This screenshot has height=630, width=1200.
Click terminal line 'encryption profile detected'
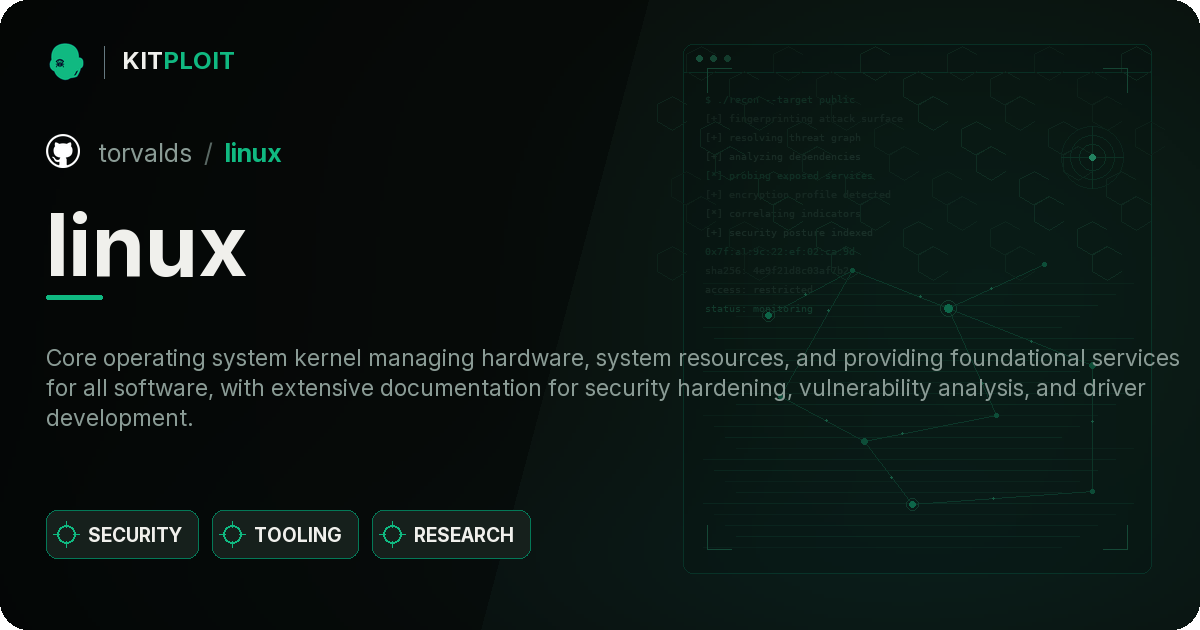coord(797,195)
